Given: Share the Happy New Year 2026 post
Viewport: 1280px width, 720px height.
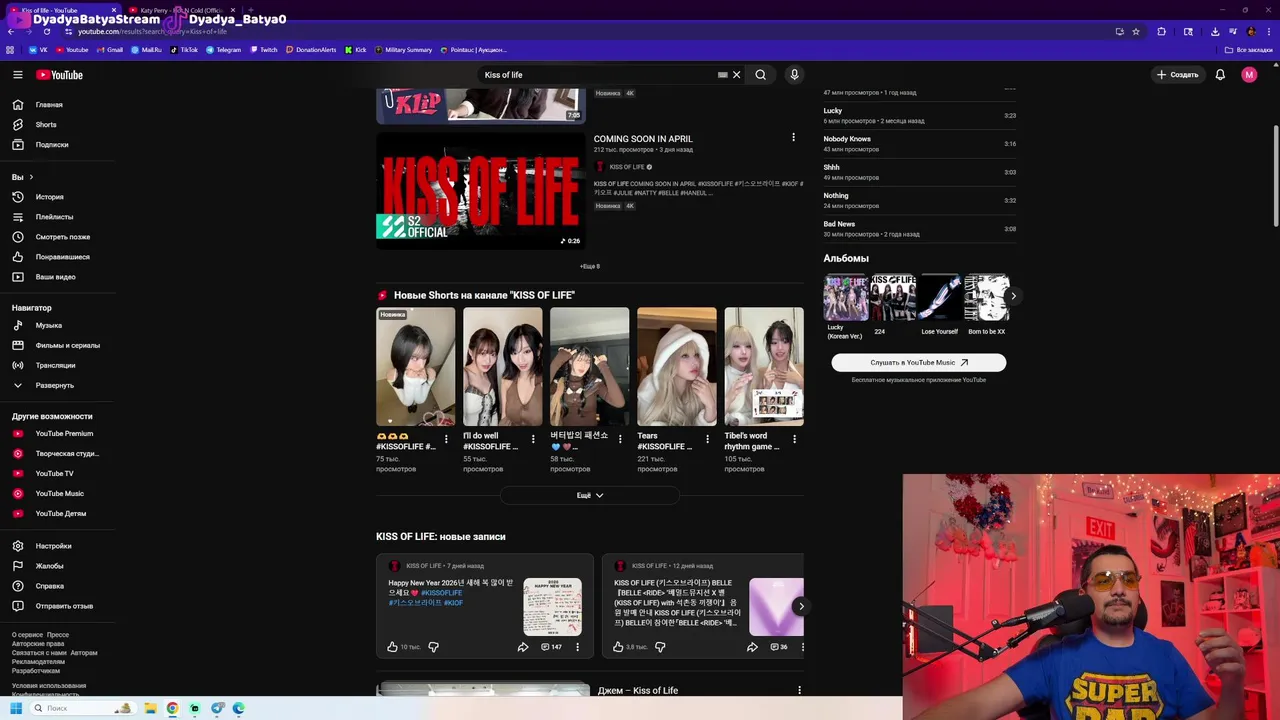Looking at the screenshot, I should coord(523,647).
